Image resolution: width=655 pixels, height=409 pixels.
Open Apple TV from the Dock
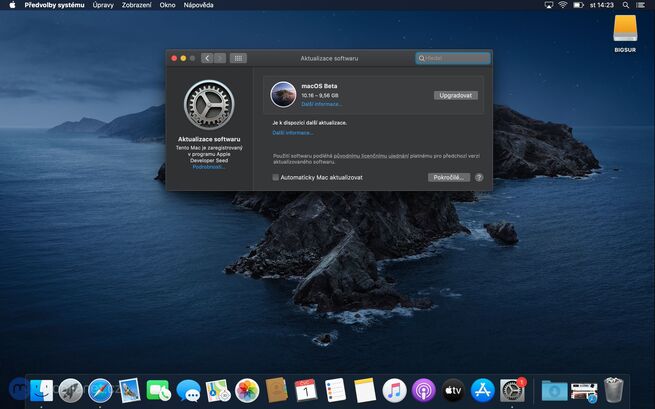[x=453, y=391]
